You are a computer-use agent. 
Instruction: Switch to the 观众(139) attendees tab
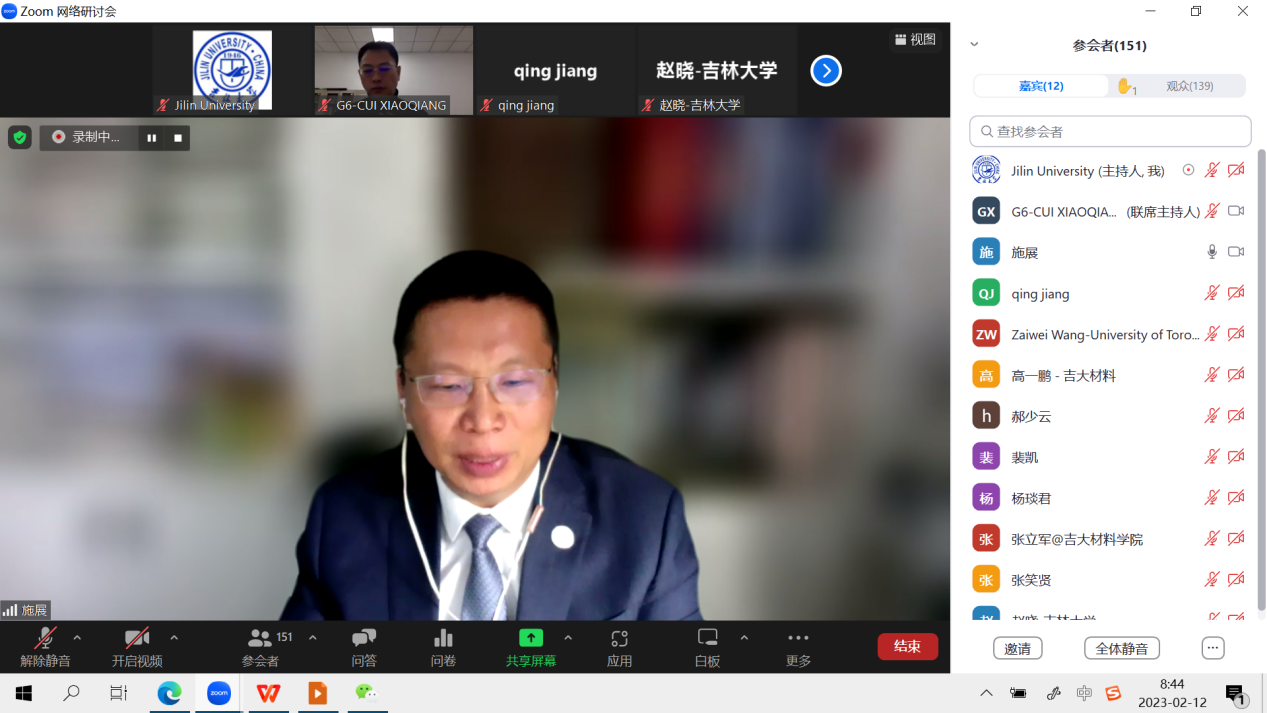[x=1189, y=86]
